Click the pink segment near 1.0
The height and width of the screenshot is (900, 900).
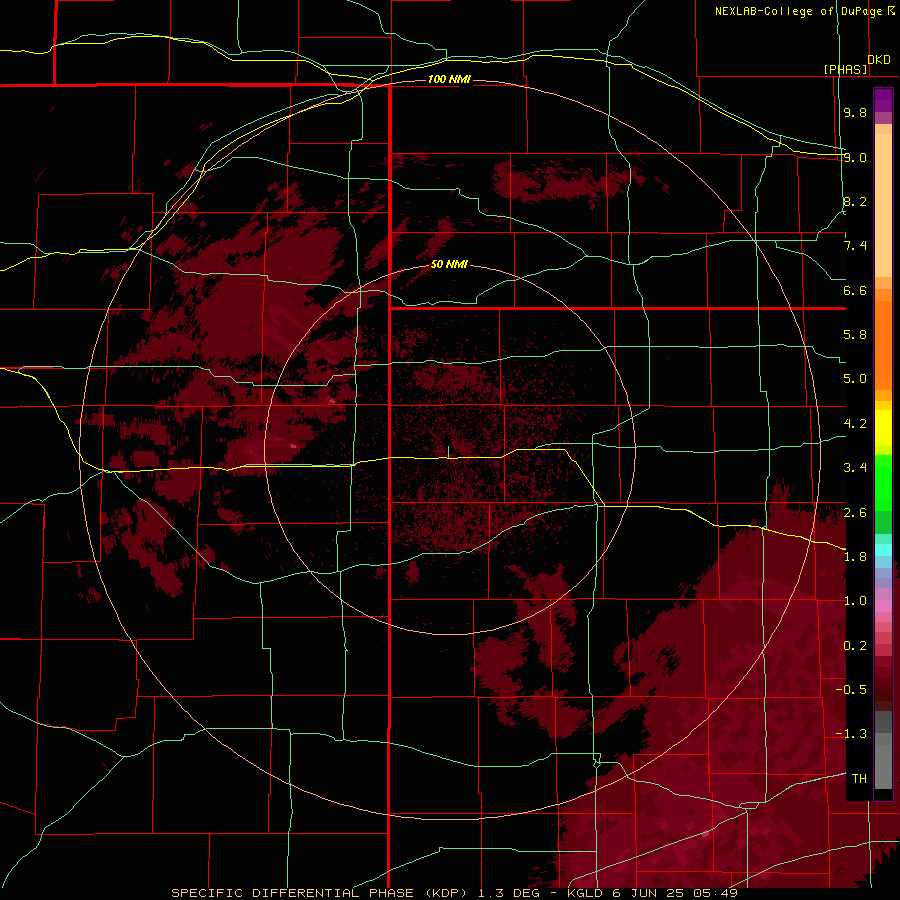point(883,606)
